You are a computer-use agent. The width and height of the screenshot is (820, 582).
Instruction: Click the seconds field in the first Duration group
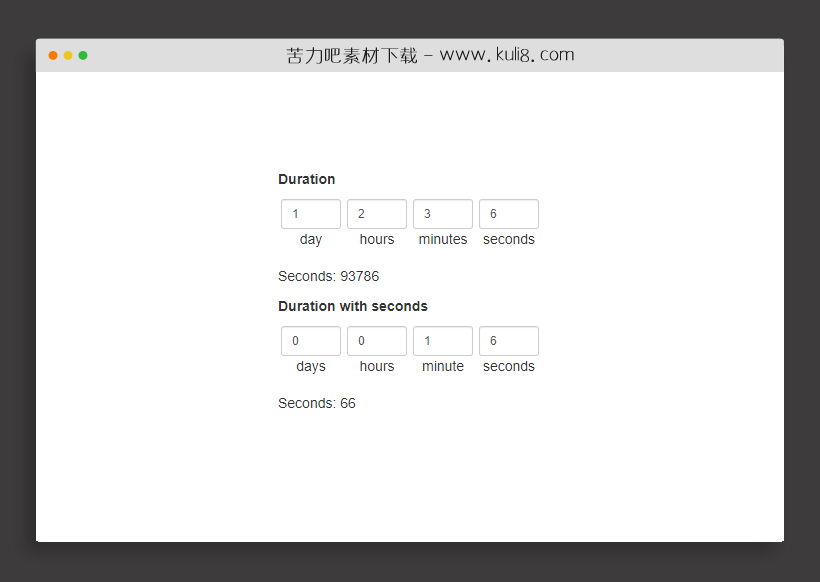click(508, 214)
